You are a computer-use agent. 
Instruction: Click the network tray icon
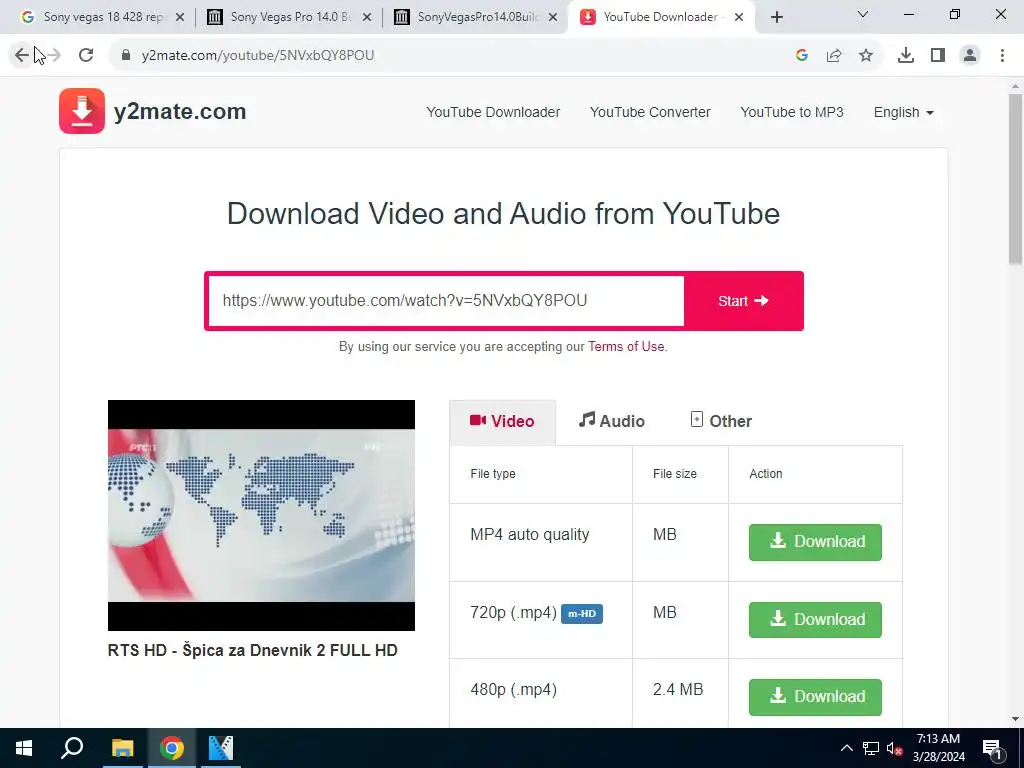(x=871, y=748)
